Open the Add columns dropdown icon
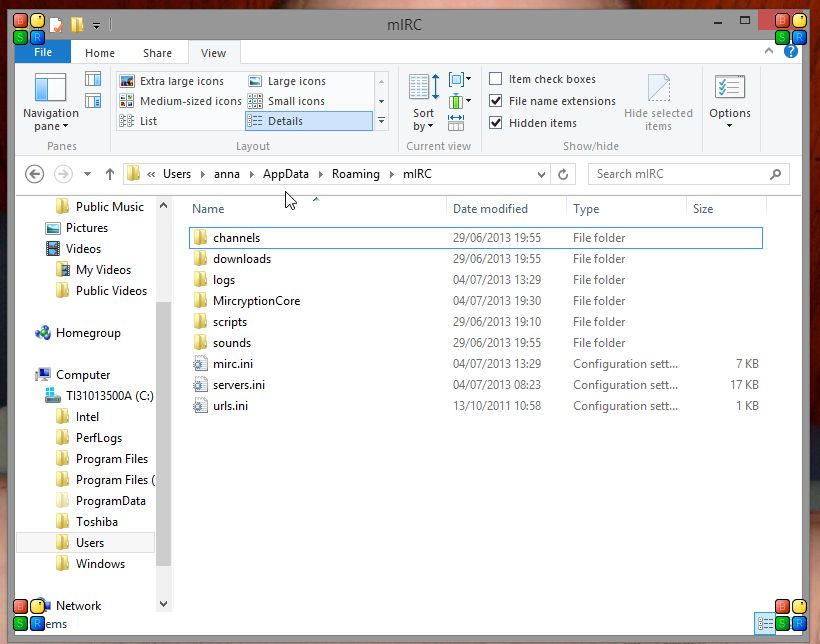This screenshot has width=820, height=644. (460, 100)
